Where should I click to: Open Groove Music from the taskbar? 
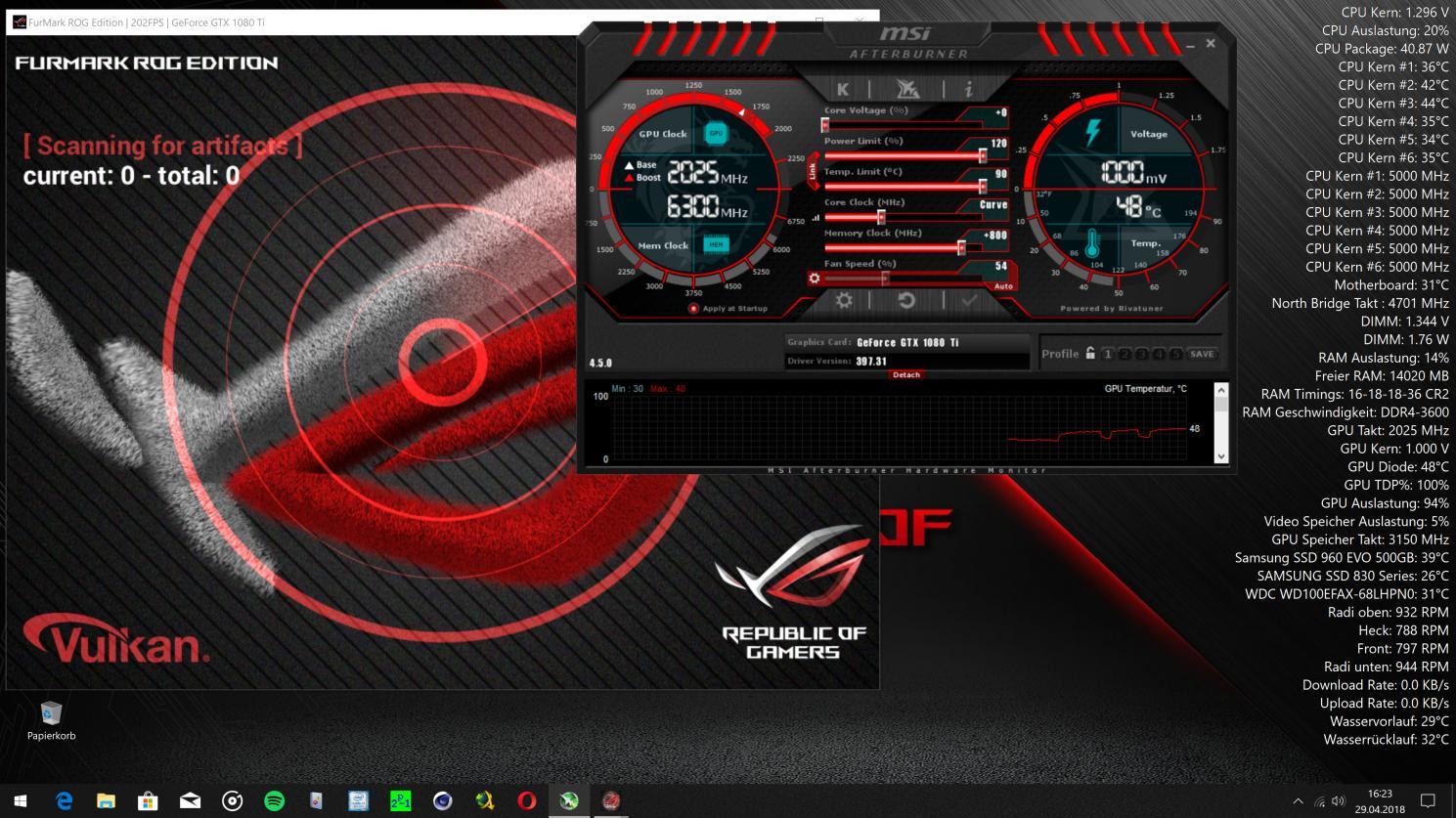point(232,801)
